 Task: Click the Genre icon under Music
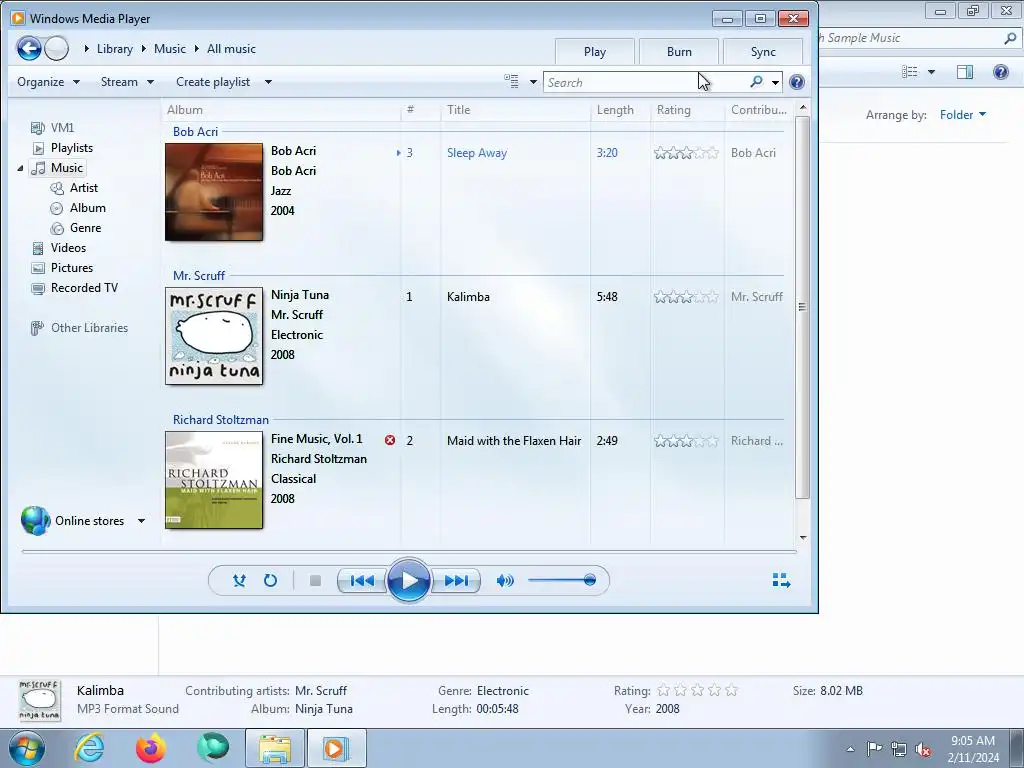(x=57, y=228)
